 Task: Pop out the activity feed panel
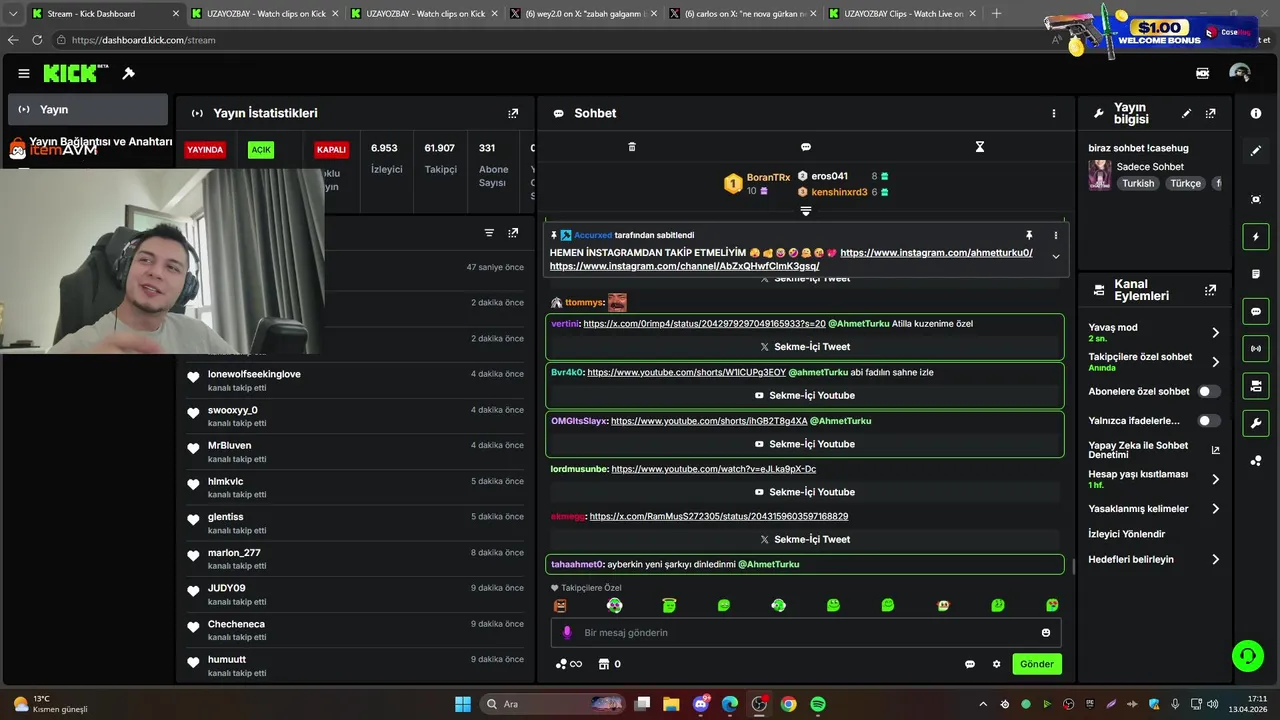tap(513, 233)
